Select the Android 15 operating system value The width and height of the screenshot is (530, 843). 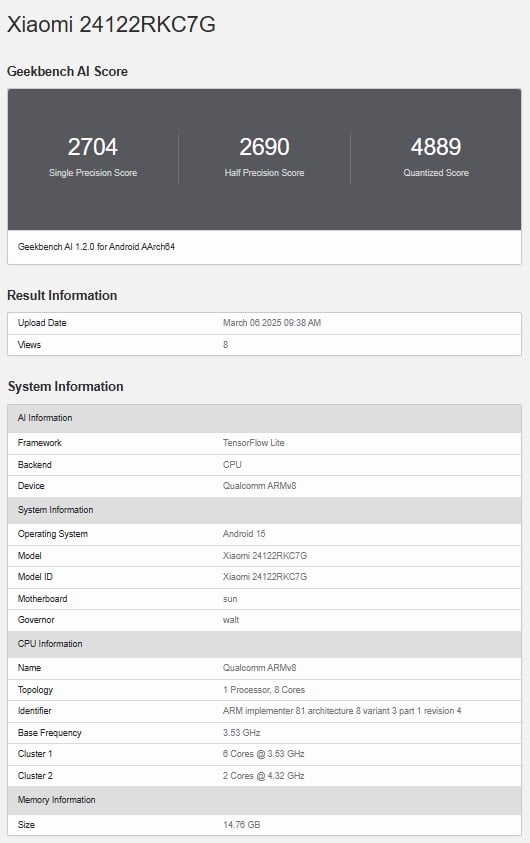click(244, 534)
